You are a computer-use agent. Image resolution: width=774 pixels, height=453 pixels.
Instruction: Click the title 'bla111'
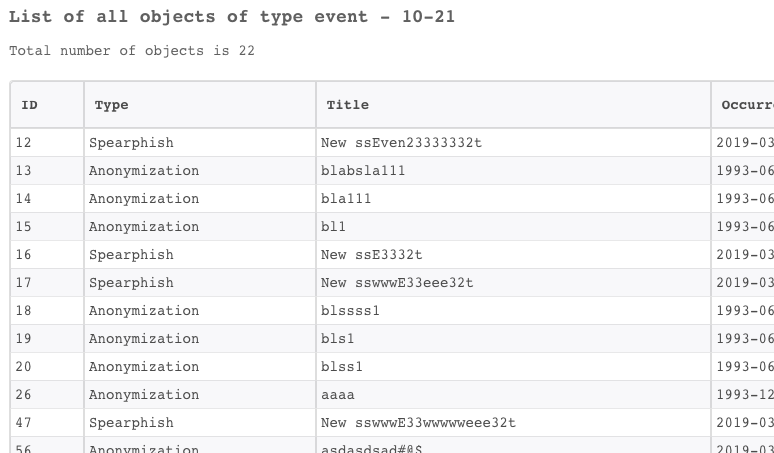pos(346,199)
